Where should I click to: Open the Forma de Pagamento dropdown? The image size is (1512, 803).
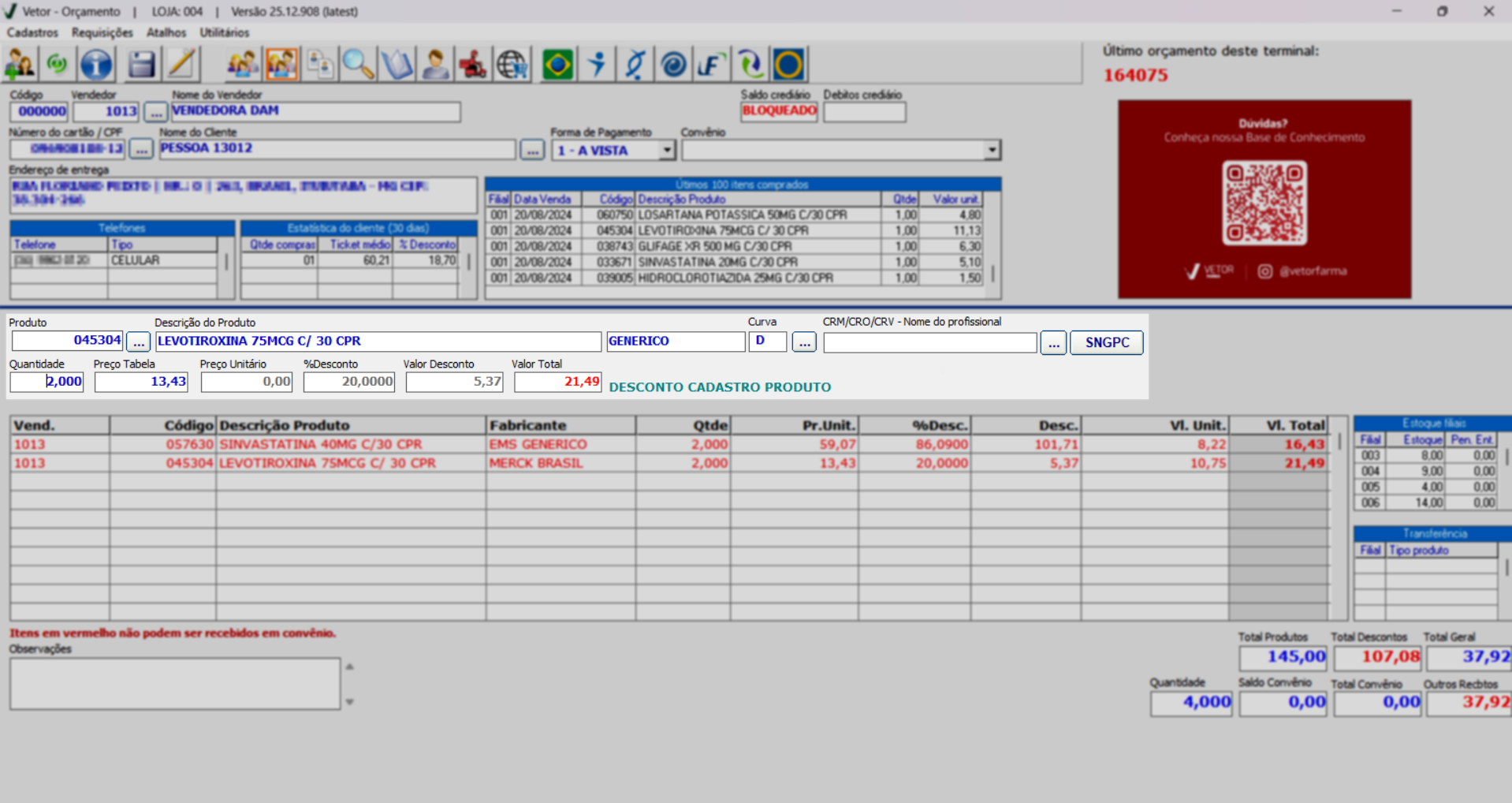click(667, 150)
